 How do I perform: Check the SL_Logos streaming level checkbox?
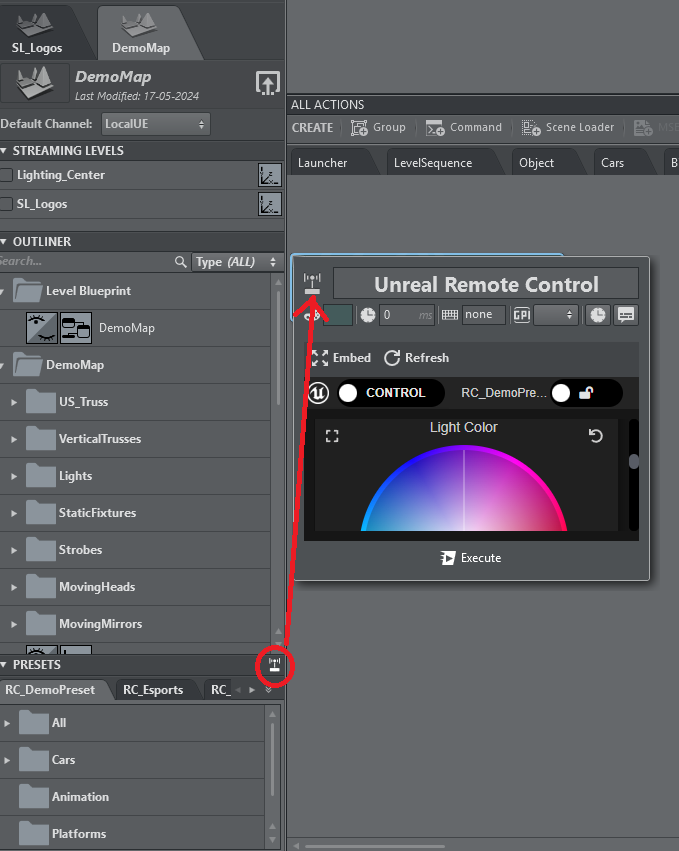point(7,204)
